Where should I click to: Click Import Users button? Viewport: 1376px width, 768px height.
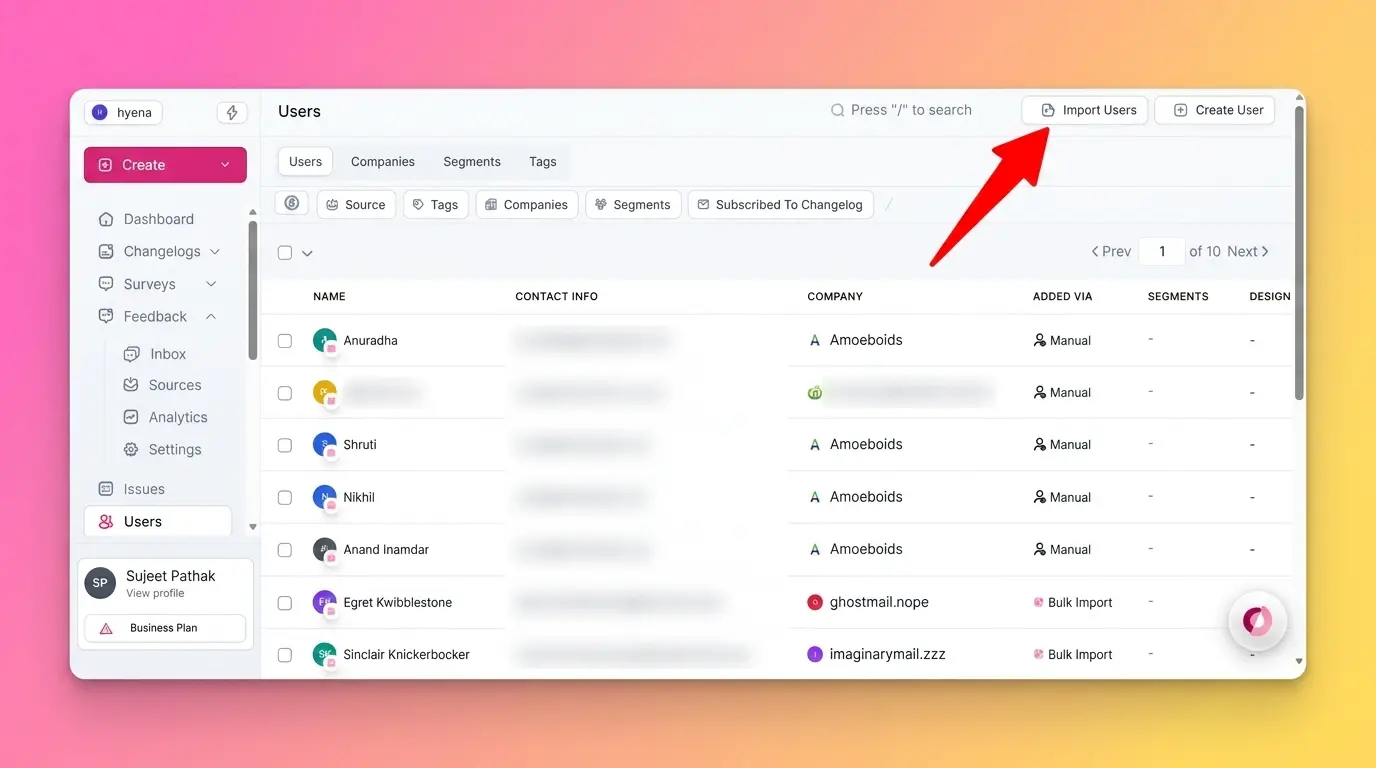tap(1085, 110)
